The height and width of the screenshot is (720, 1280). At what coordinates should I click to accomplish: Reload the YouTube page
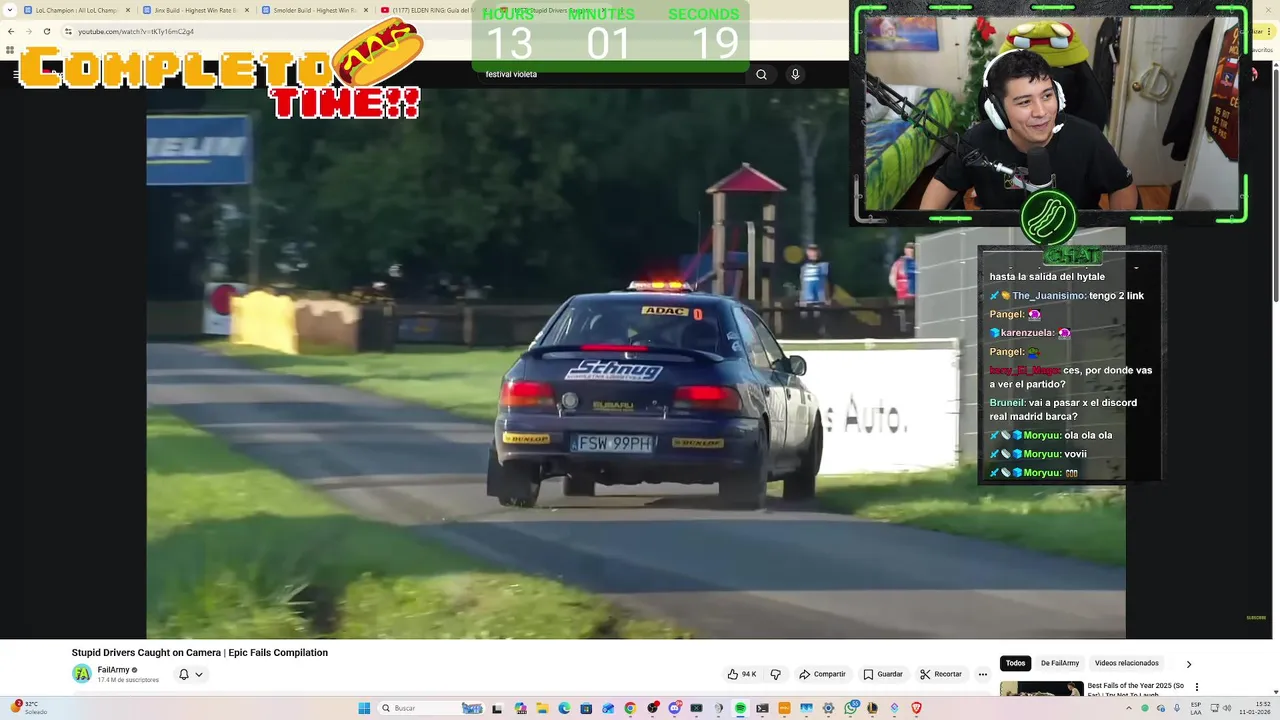pos(46,31)
